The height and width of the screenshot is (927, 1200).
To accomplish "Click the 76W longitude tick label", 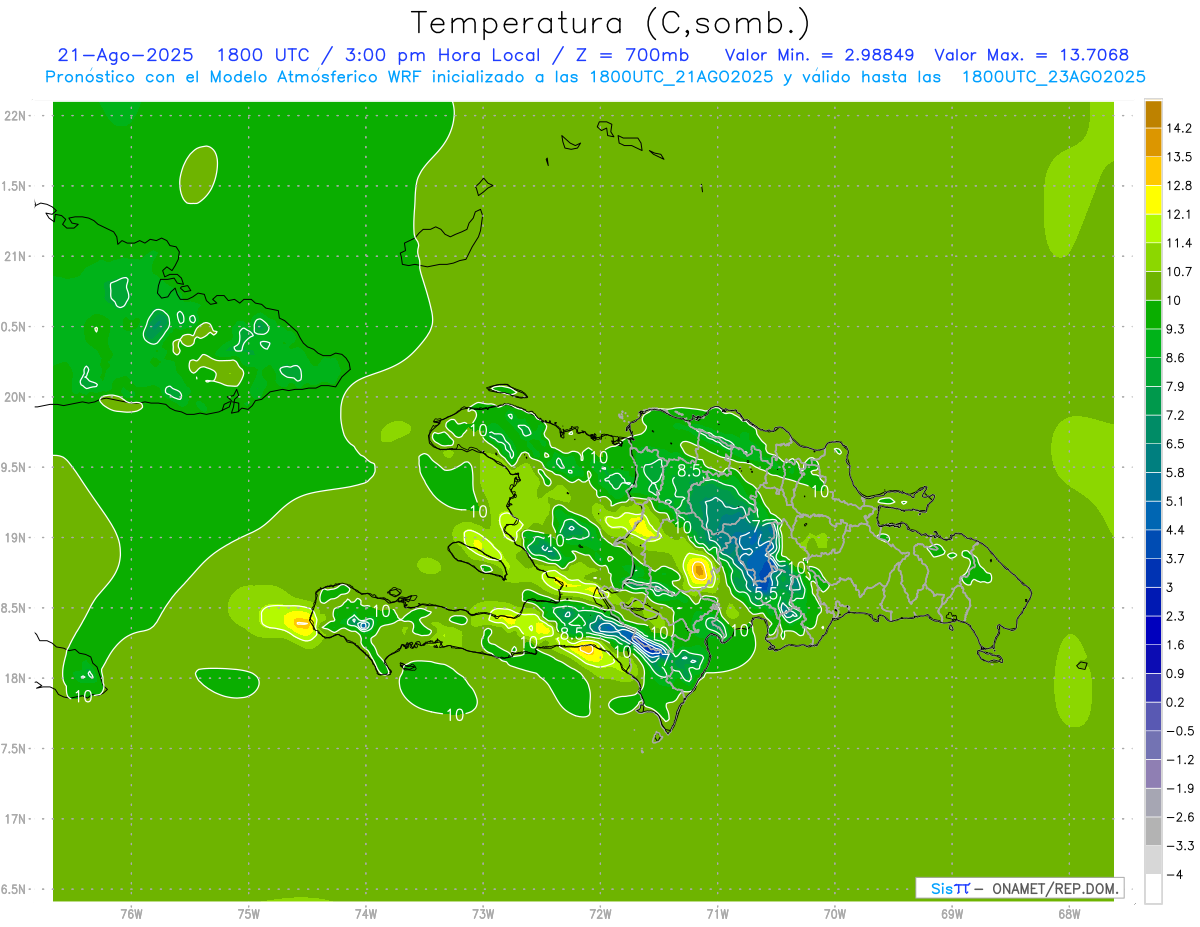I will tap(131, 914).
